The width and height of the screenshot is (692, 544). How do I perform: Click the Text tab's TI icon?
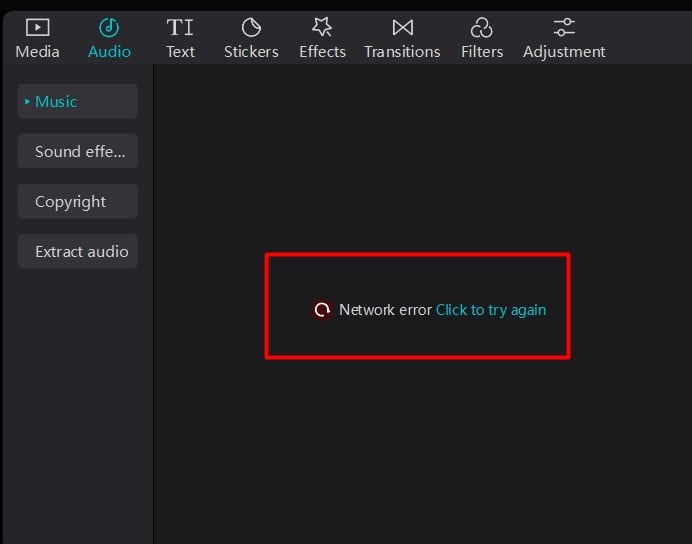tap(180, 27)
